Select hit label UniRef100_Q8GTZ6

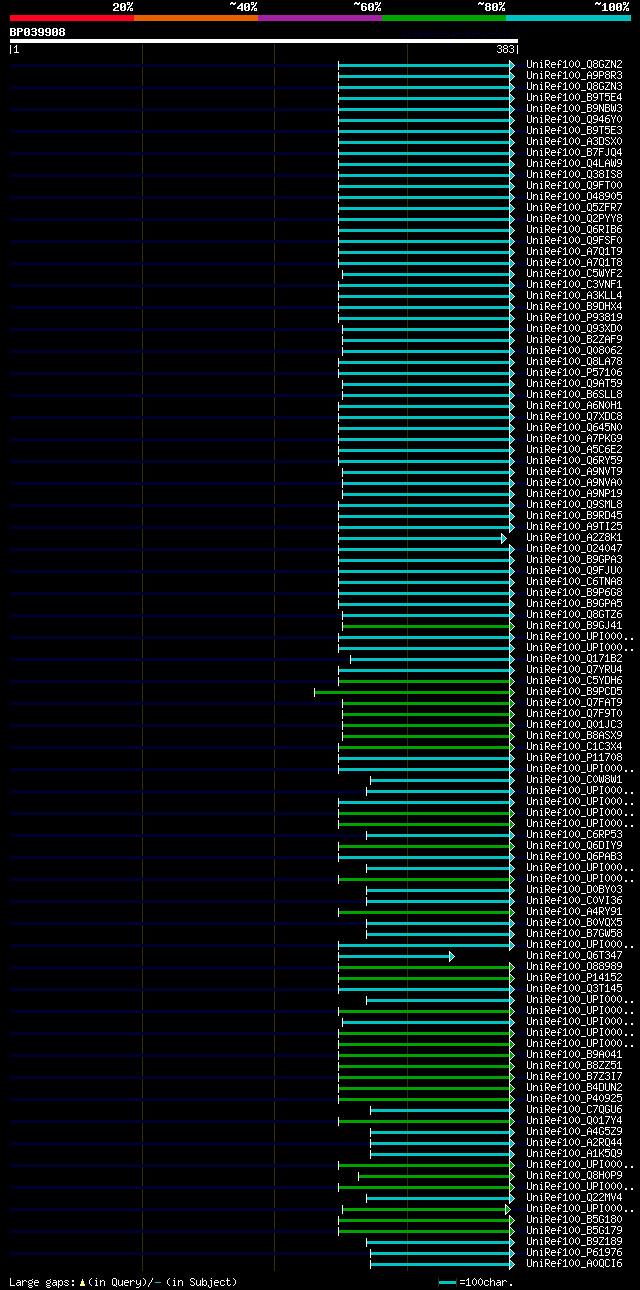click(574, 614)
